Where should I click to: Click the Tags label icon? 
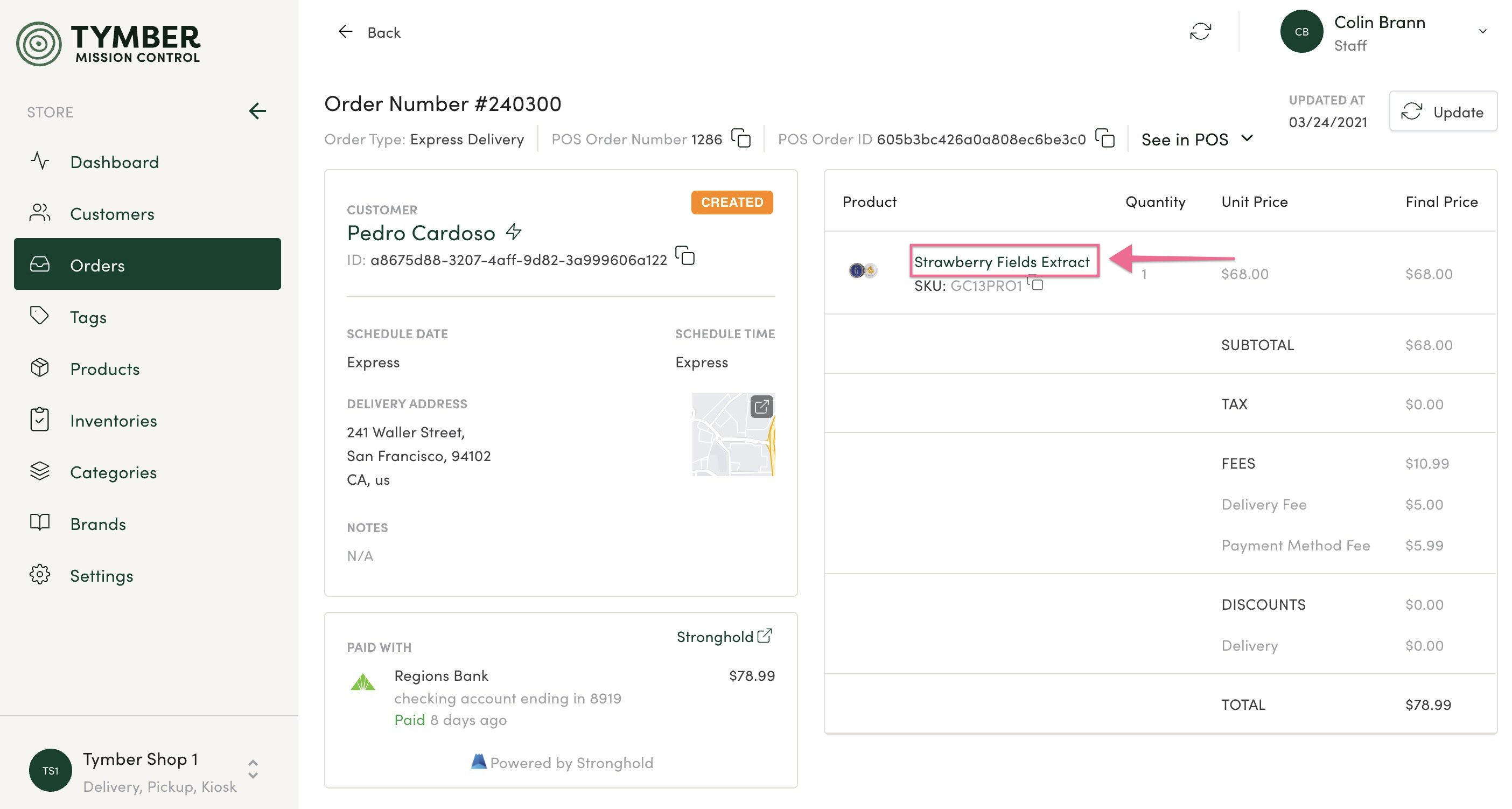pos(40,315)
